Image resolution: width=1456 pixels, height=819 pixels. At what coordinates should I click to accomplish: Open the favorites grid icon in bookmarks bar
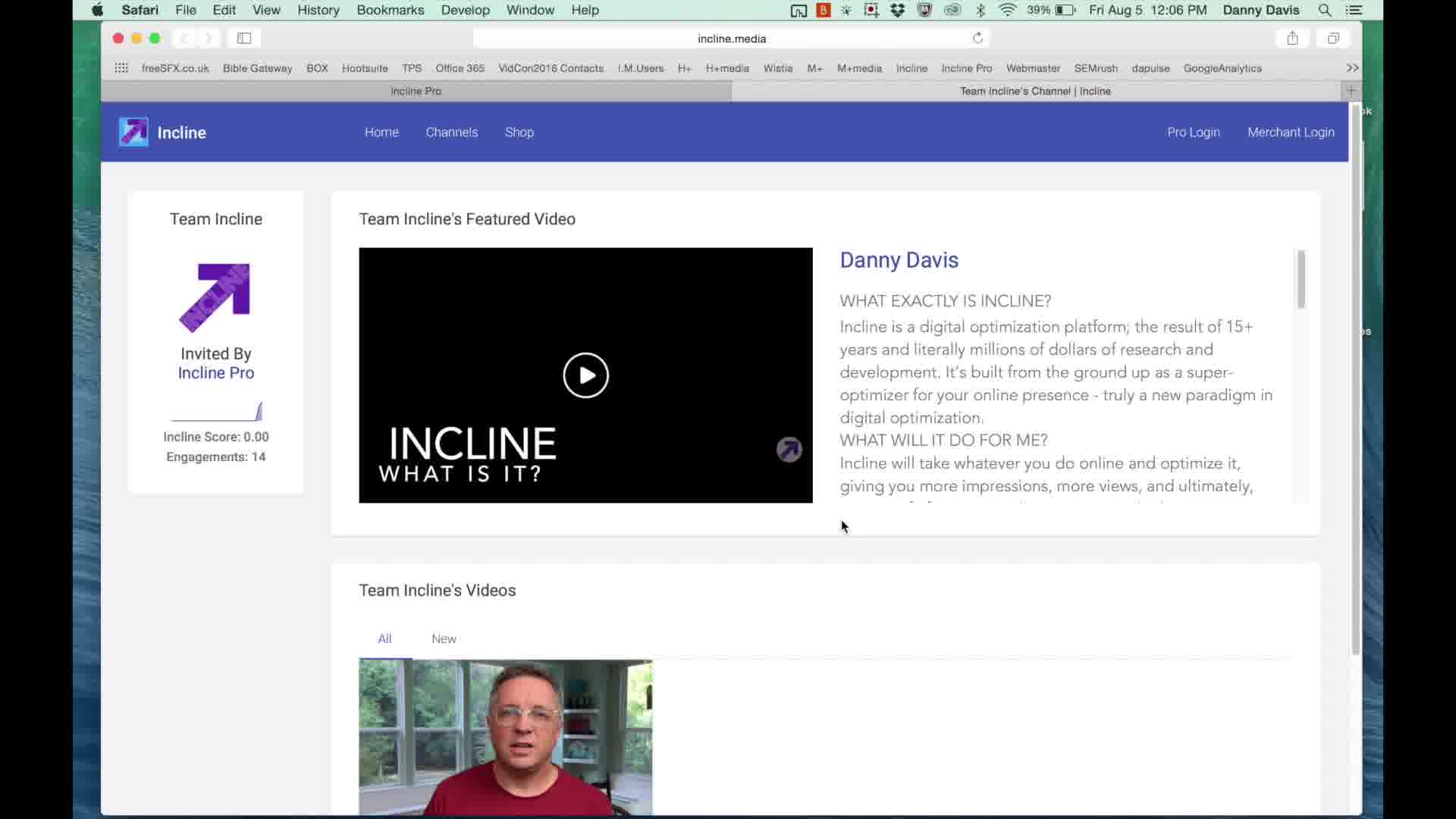(121, 68)
